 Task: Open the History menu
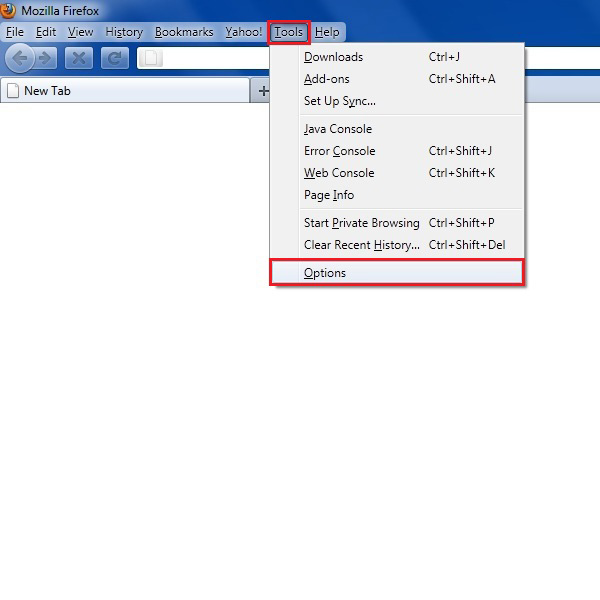124,32
